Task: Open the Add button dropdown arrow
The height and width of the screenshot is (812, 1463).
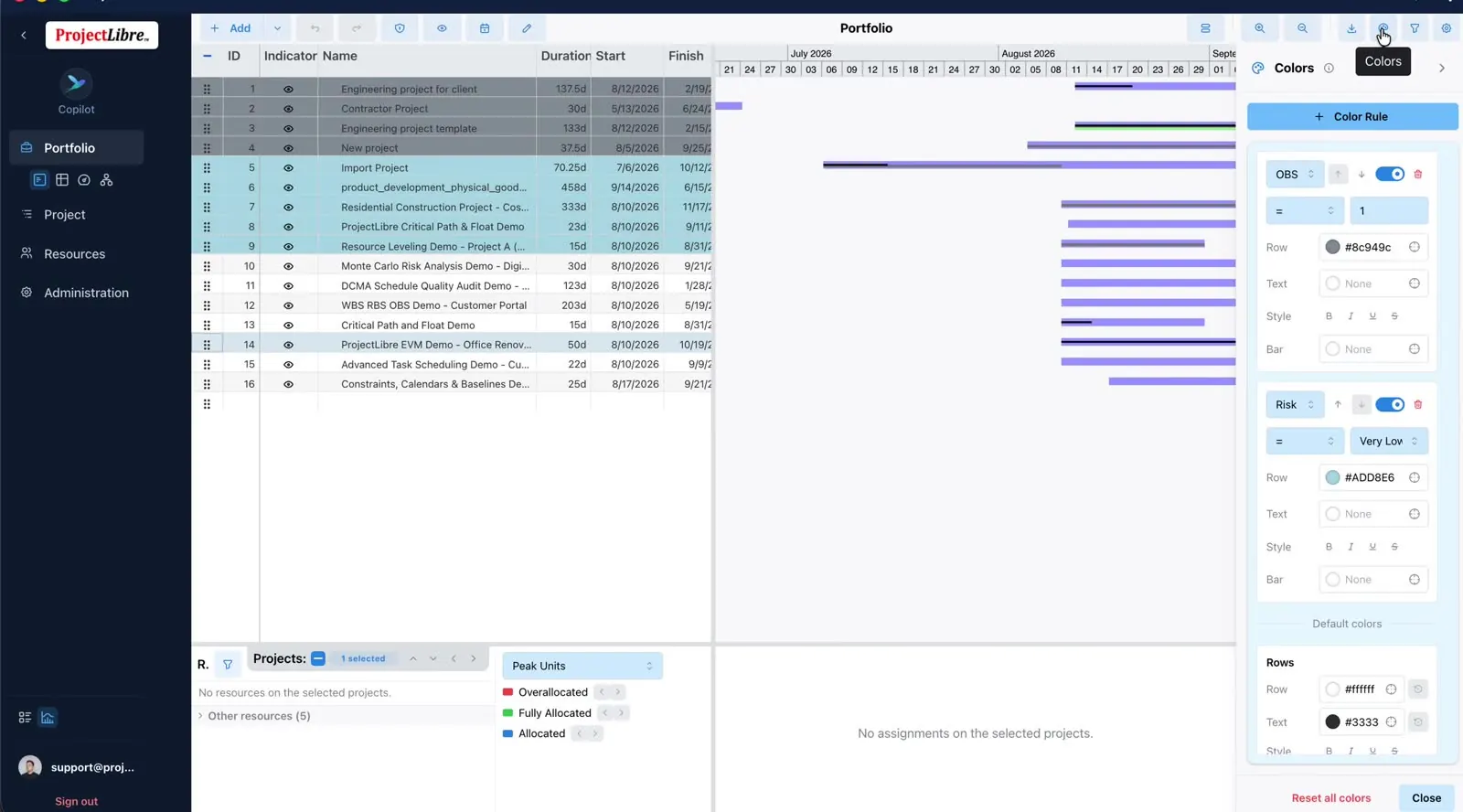Action: (277, 28)
